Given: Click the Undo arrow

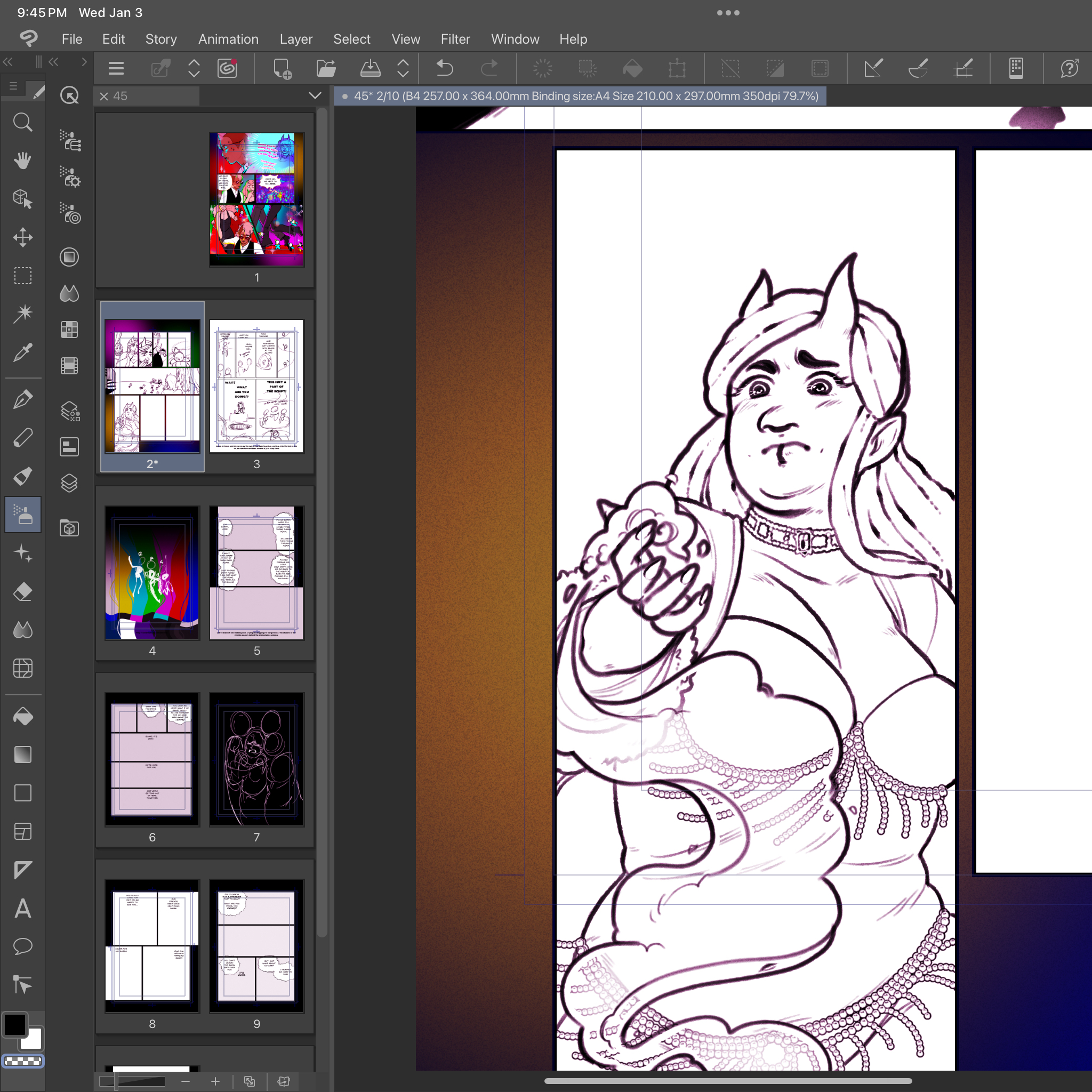Looking at the screenshot, I should [445, 68].
